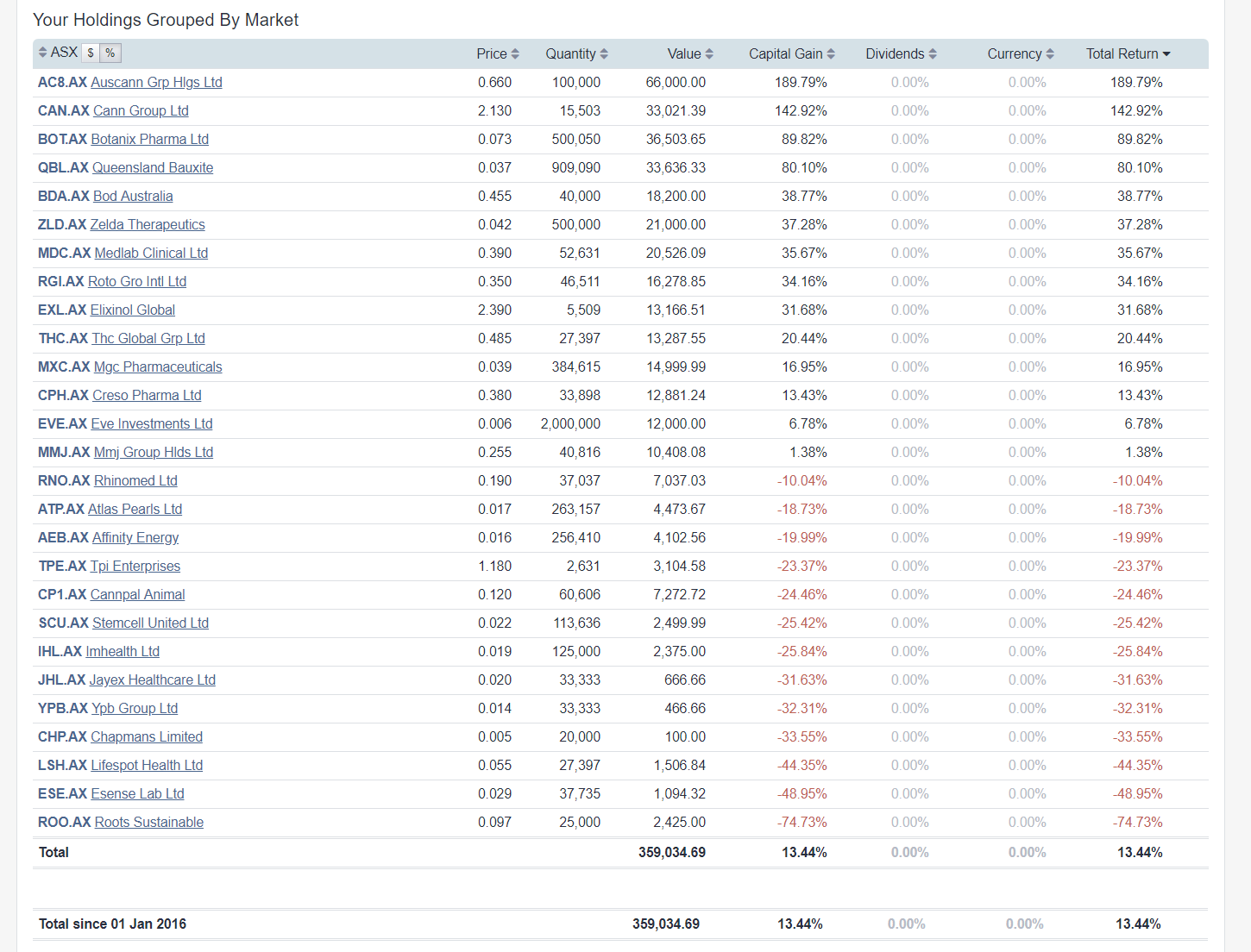
Task: Sort holdings by the Capital Gain column
Action: click(792, 53)
